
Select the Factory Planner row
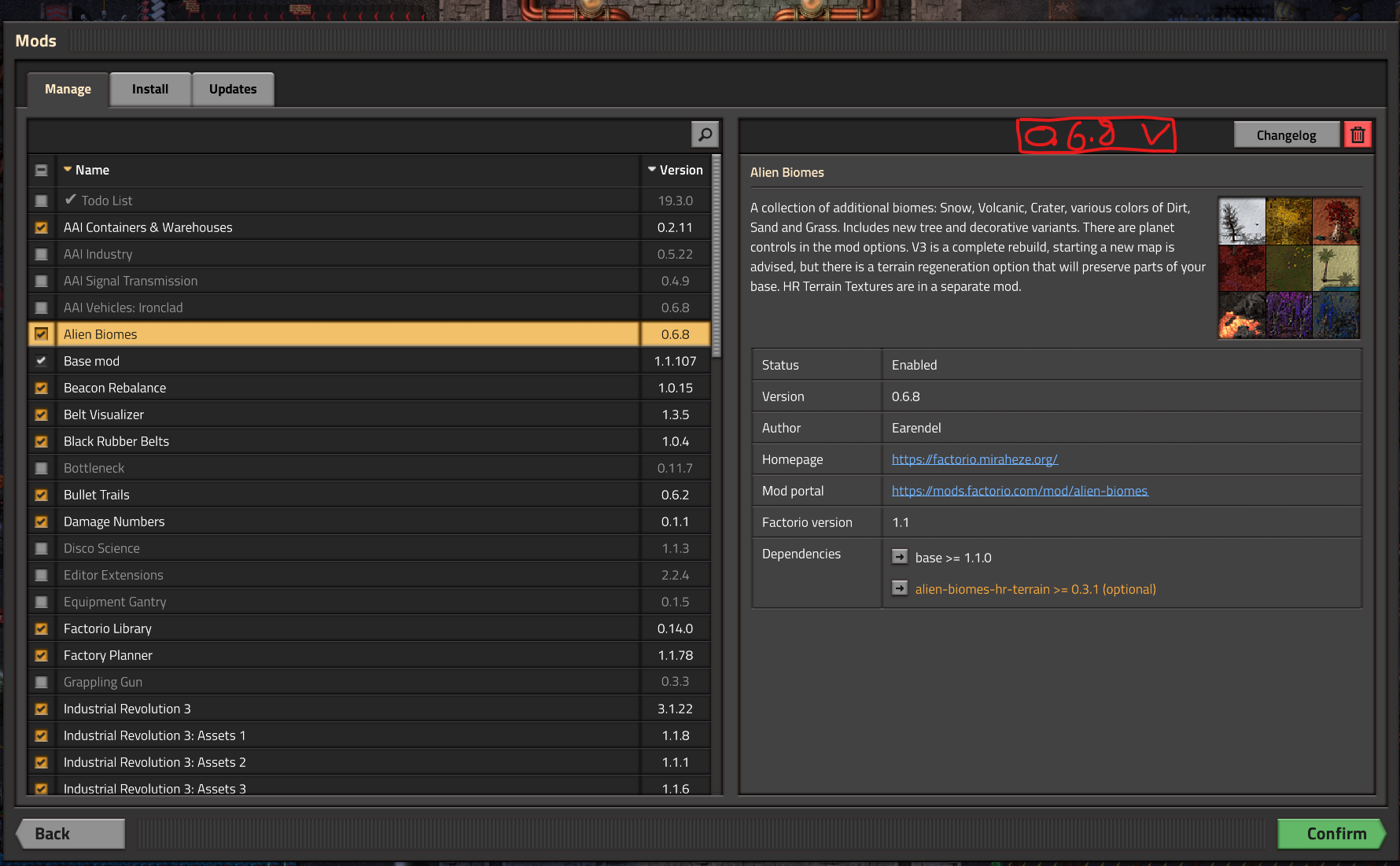370,655
